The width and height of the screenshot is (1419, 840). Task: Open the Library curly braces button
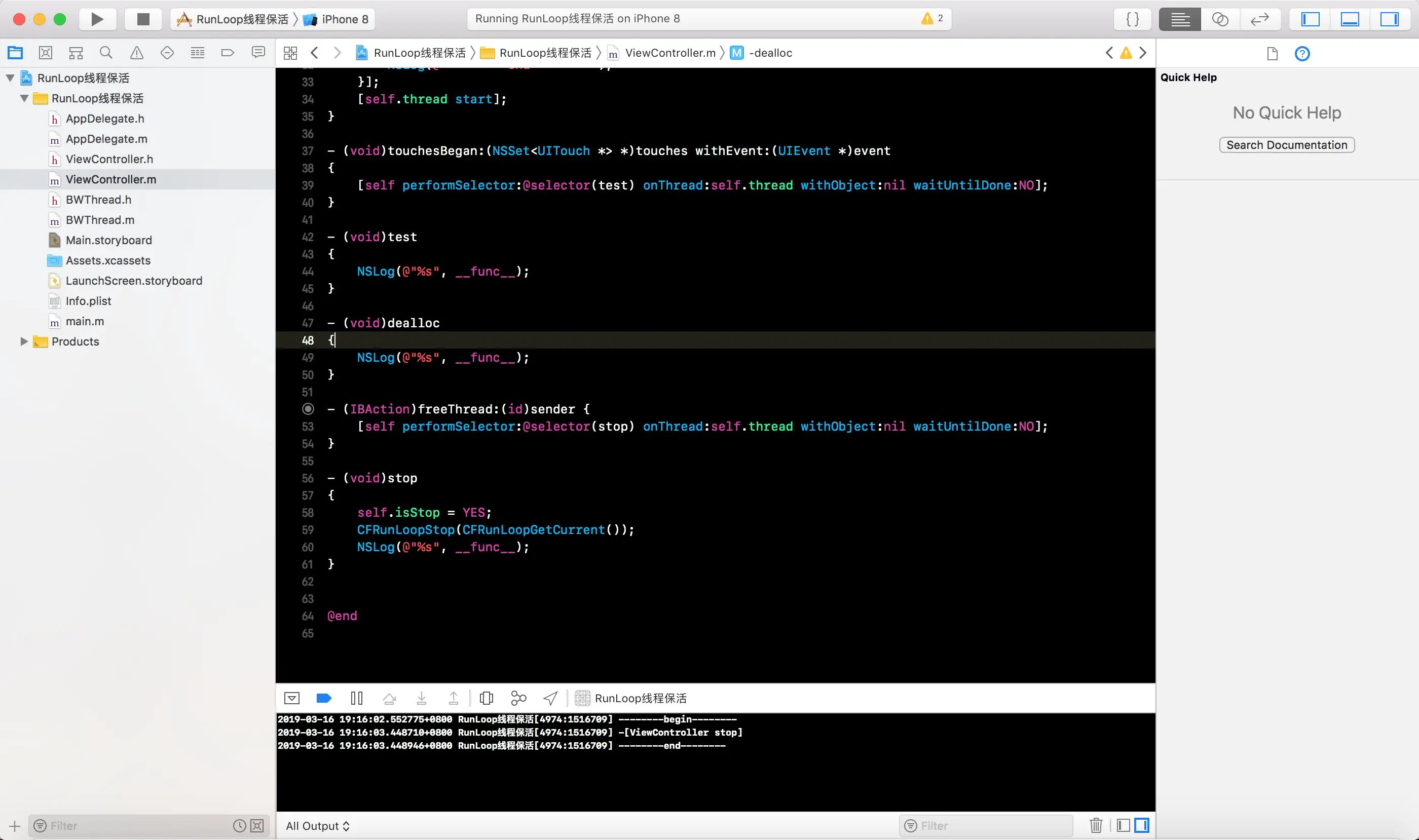pyautogui.click(x=1133, y=19)
